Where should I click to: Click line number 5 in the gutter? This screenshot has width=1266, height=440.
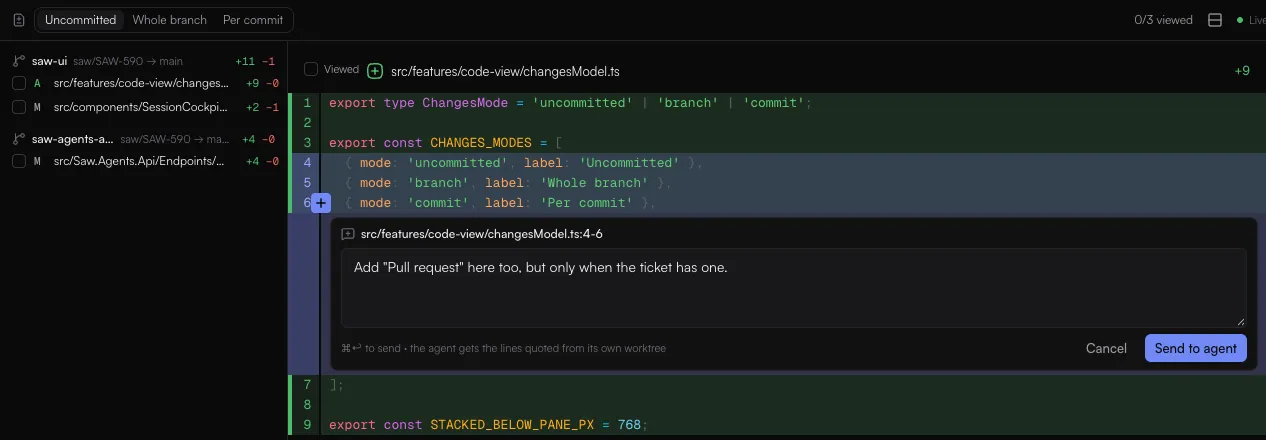[x=307, y=183]
